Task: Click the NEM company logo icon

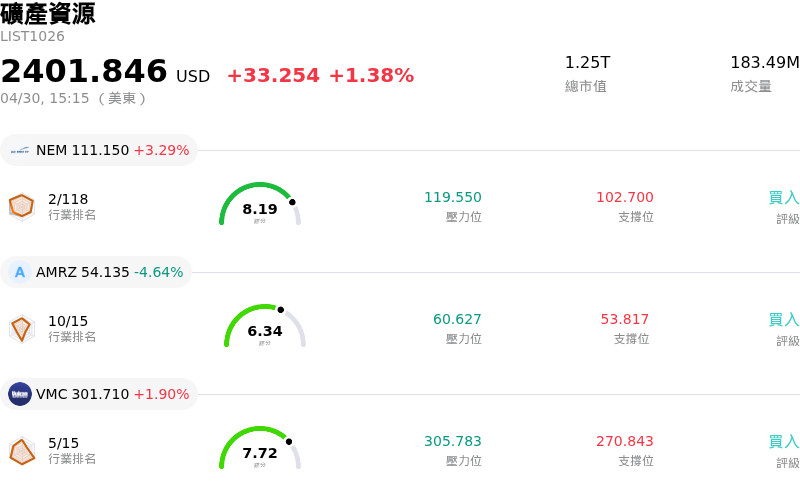Action: click(x=20, y=151)
